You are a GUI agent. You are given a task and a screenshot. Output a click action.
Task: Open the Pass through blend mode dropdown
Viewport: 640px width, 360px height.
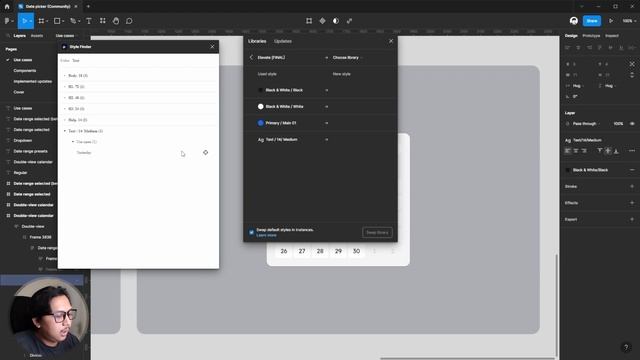click(586, 124)
